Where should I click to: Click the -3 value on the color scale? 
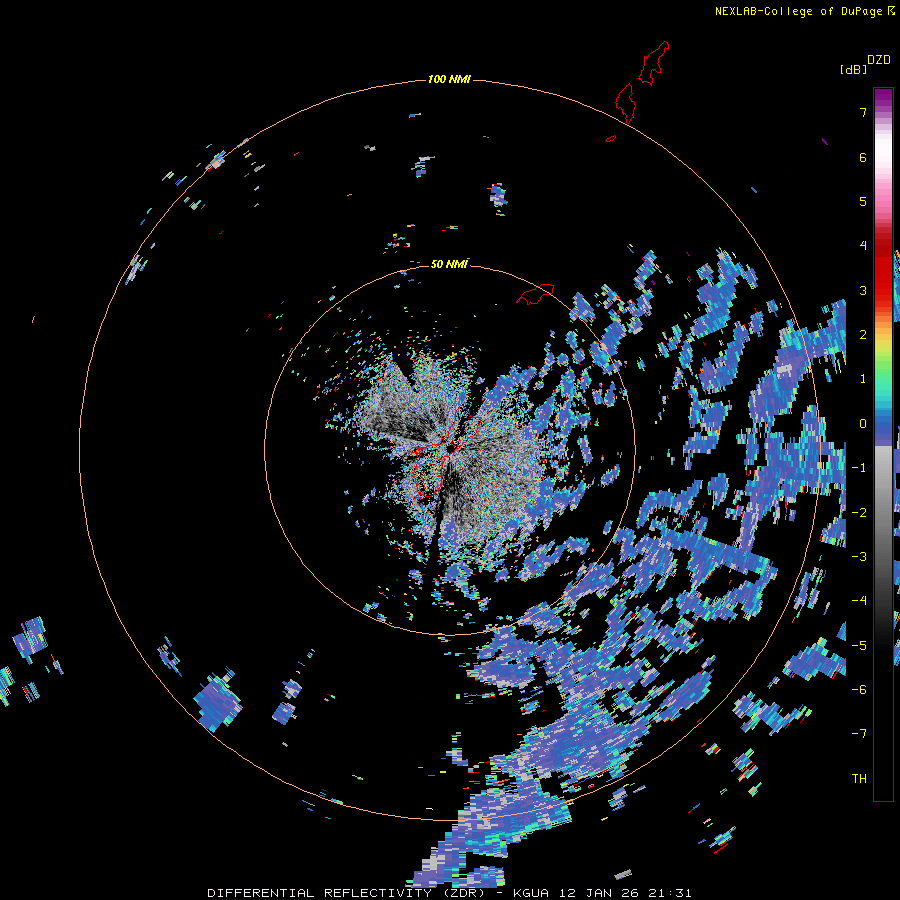(x=859, y=557)
